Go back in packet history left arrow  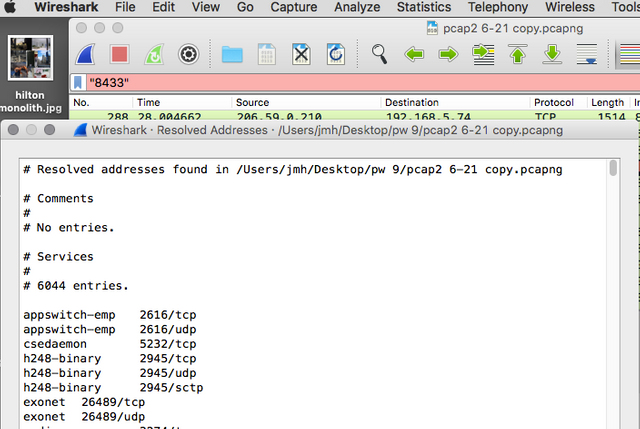414,54
